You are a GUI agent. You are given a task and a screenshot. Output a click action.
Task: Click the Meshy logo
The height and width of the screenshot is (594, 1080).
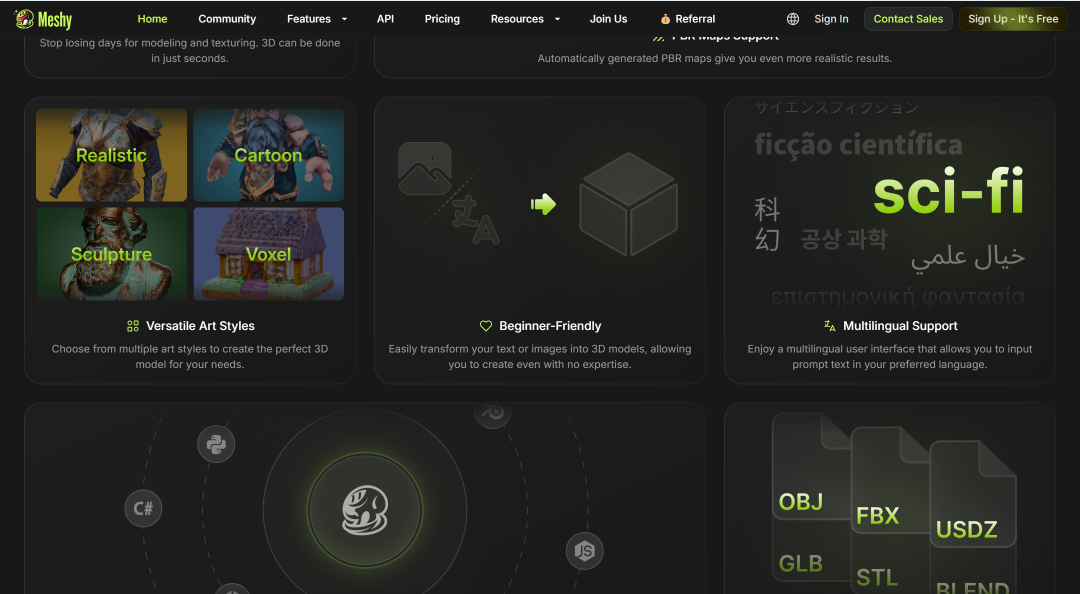(x=43, y=19)
